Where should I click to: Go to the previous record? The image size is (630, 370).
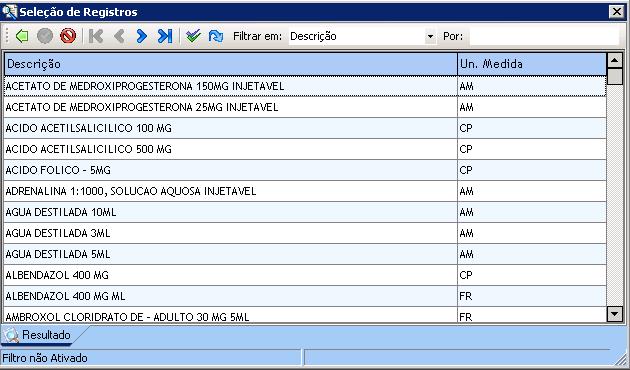click(x=119, y=36)
